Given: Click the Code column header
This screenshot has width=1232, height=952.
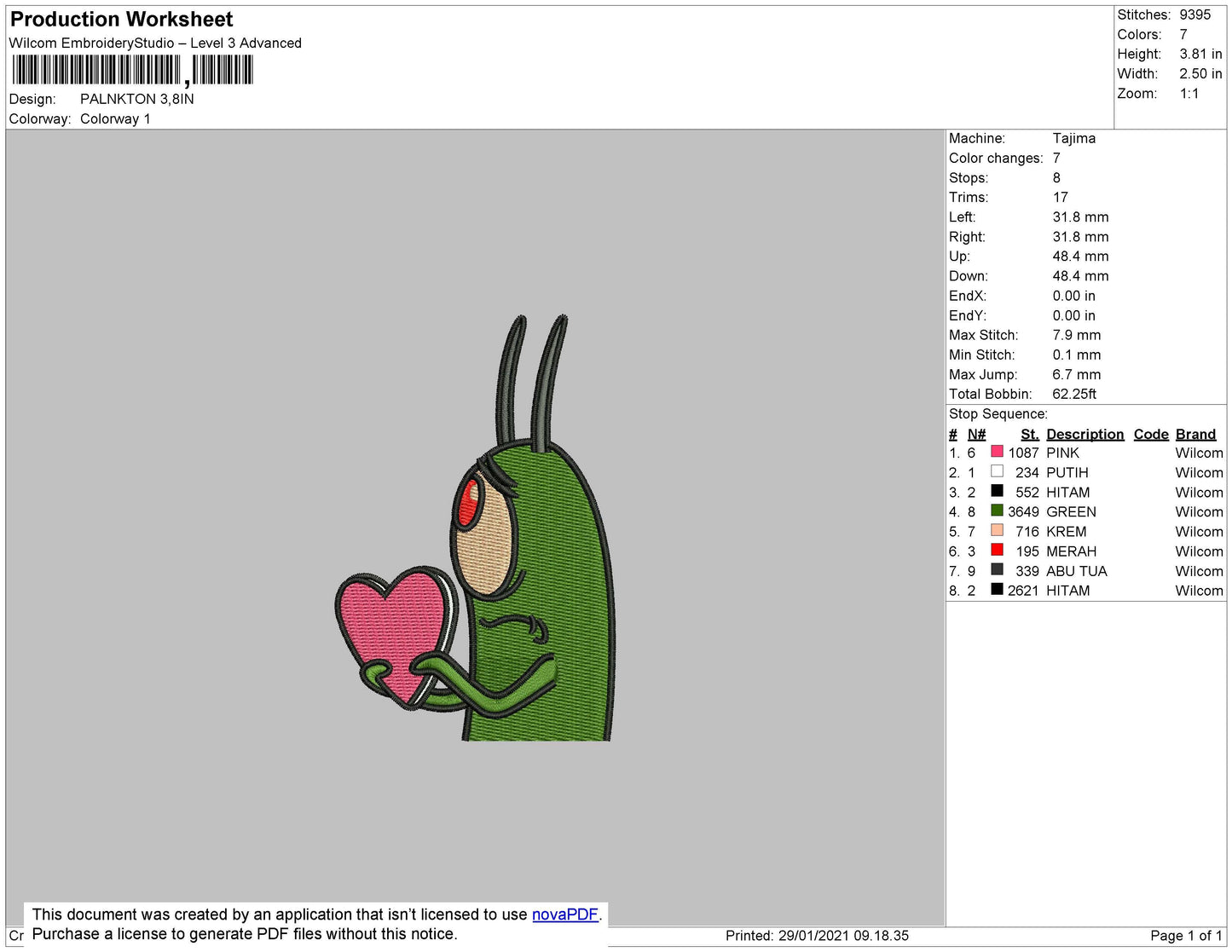Looking at the screenshot, I should coord(1151,434).
